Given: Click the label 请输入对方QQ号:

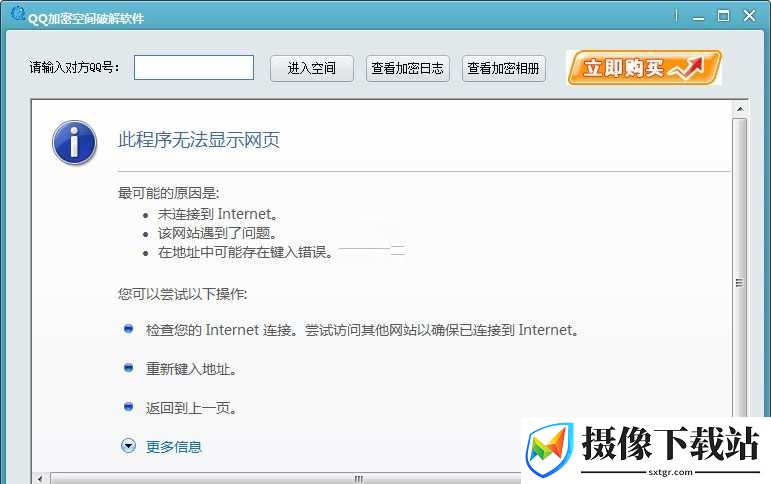Looking at the screenshot, I should tap(74, 67).
